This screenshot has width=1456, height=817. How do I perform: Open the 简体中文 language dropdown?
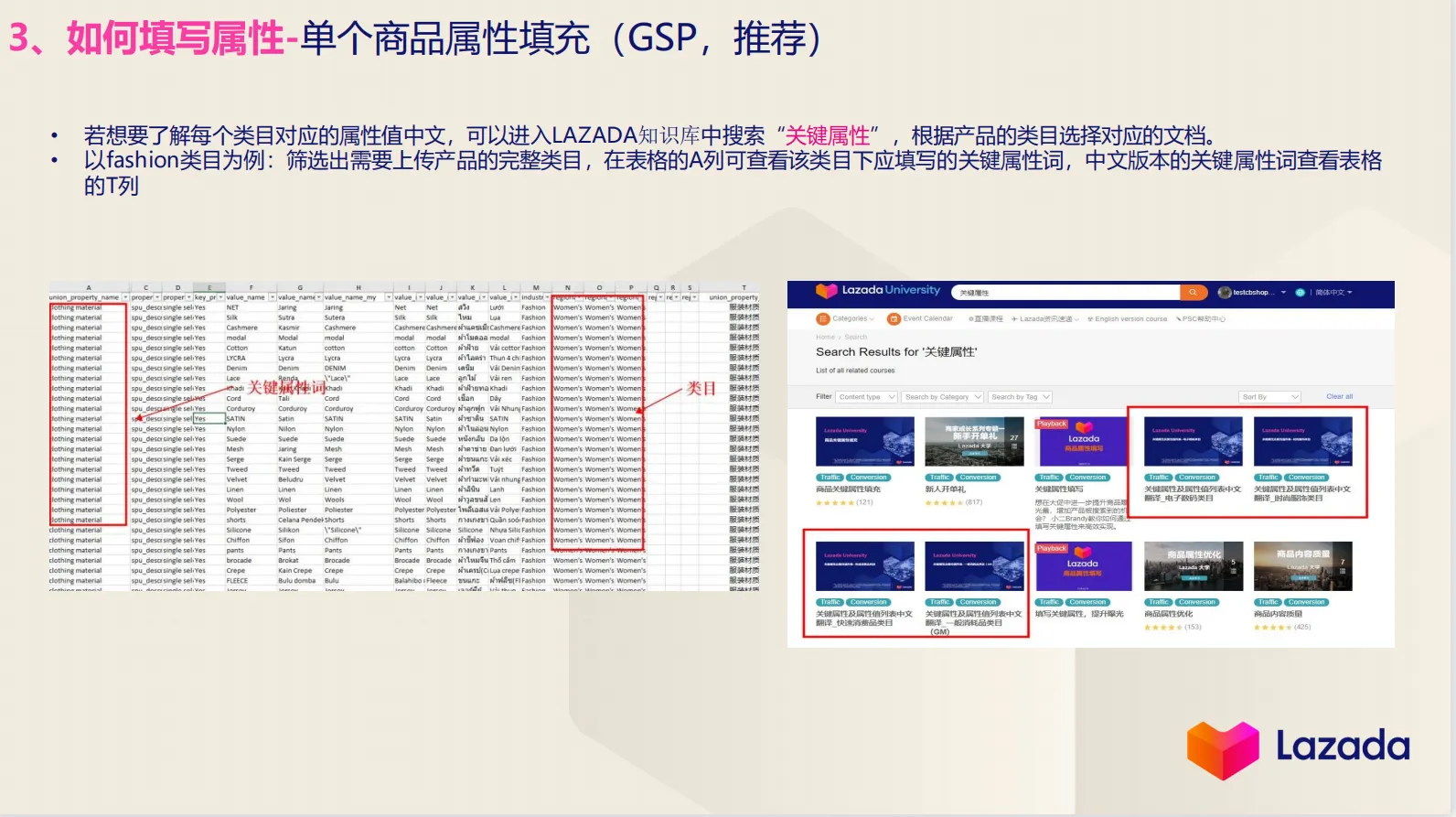(1333, 293)
